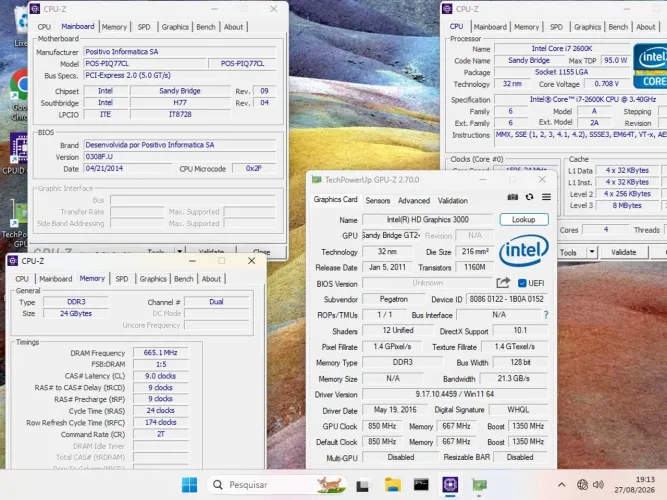Open the TechPowerUp GPU-Z desktop shortcut

pyautogui.click(x=16, y=223)
